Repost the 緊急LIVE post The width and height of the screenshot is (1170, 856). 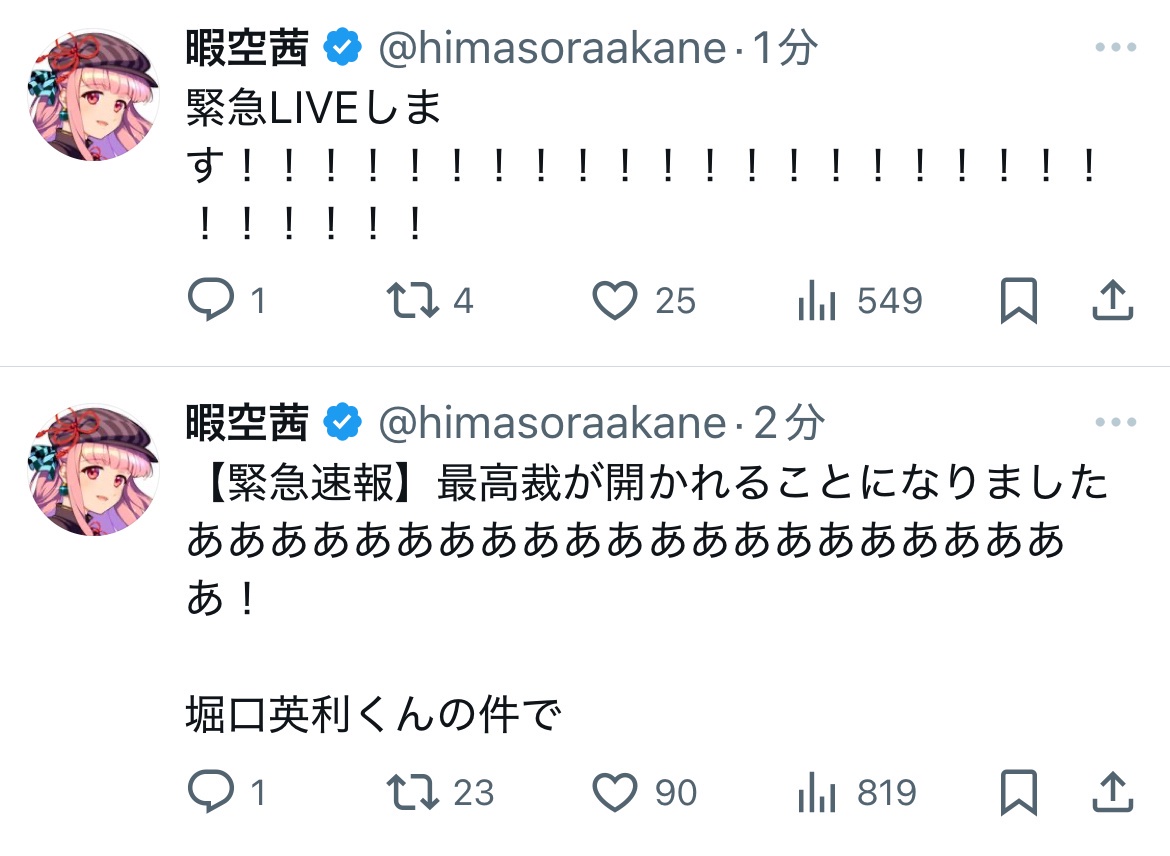413,301
